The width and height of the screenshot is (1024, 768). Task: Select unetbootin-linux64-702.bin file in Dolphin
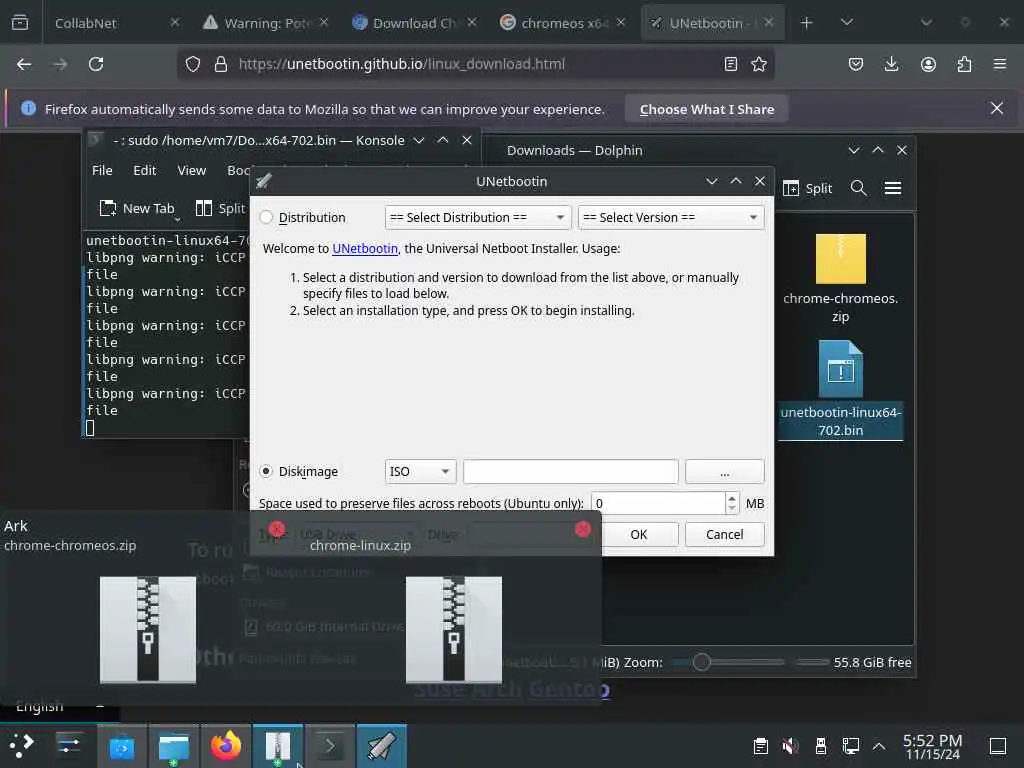coord(840,390)
